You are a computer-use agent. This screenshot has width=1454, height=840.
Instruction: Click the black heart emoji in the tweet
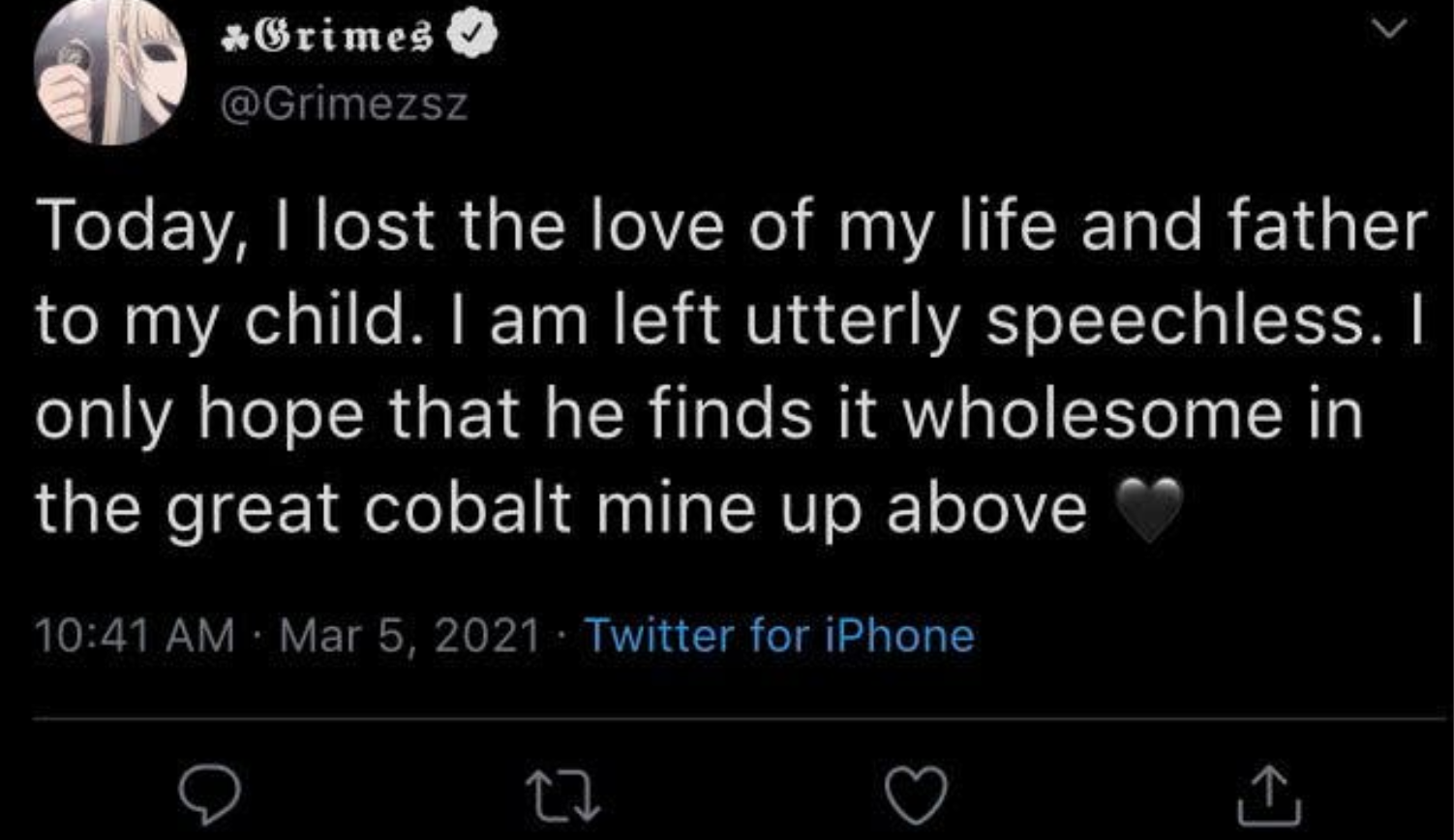click(1149, 510)
